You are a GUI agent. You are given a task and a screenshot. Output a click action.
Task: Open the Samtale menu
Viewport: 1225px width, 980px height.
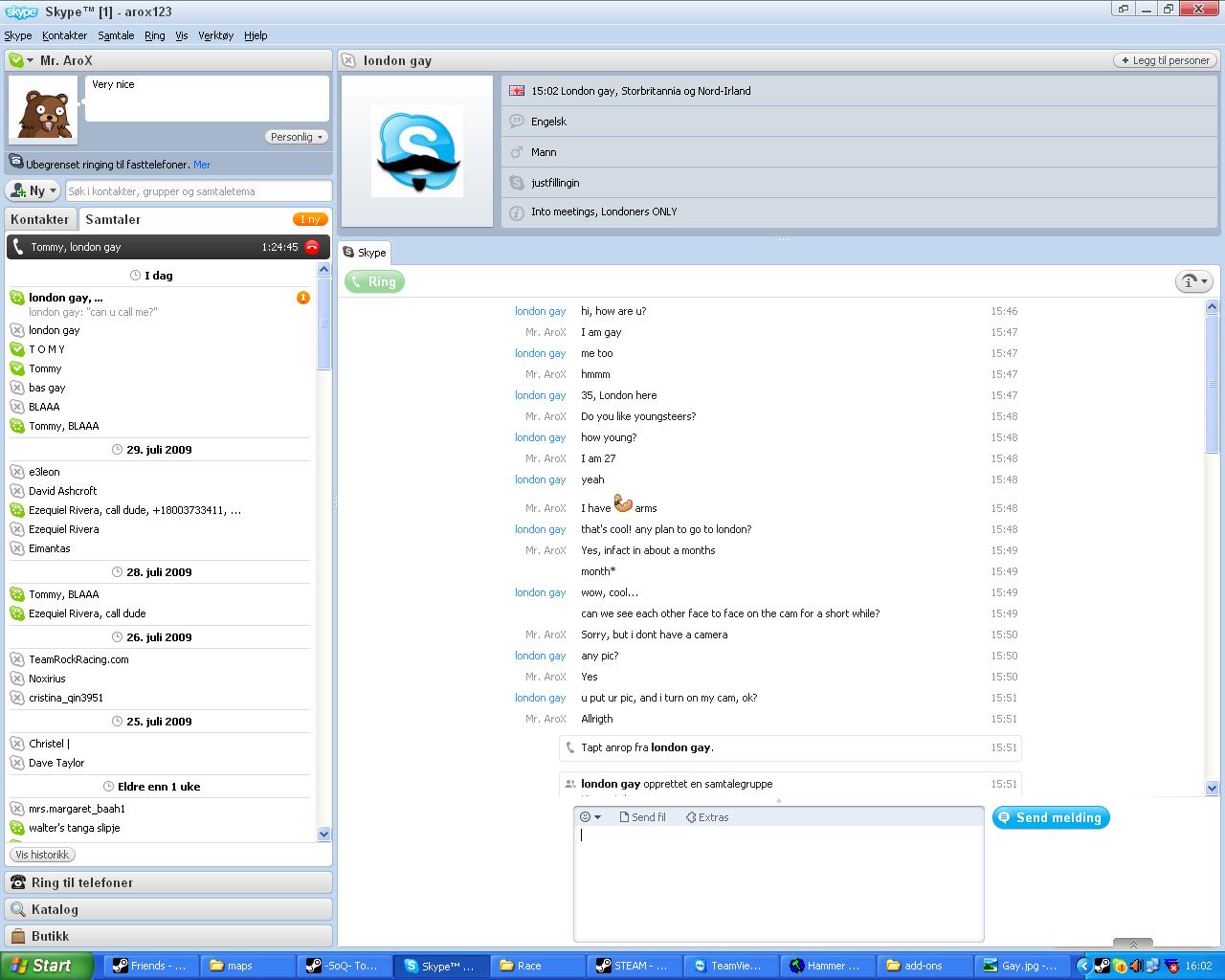click(x=116, y=35)
